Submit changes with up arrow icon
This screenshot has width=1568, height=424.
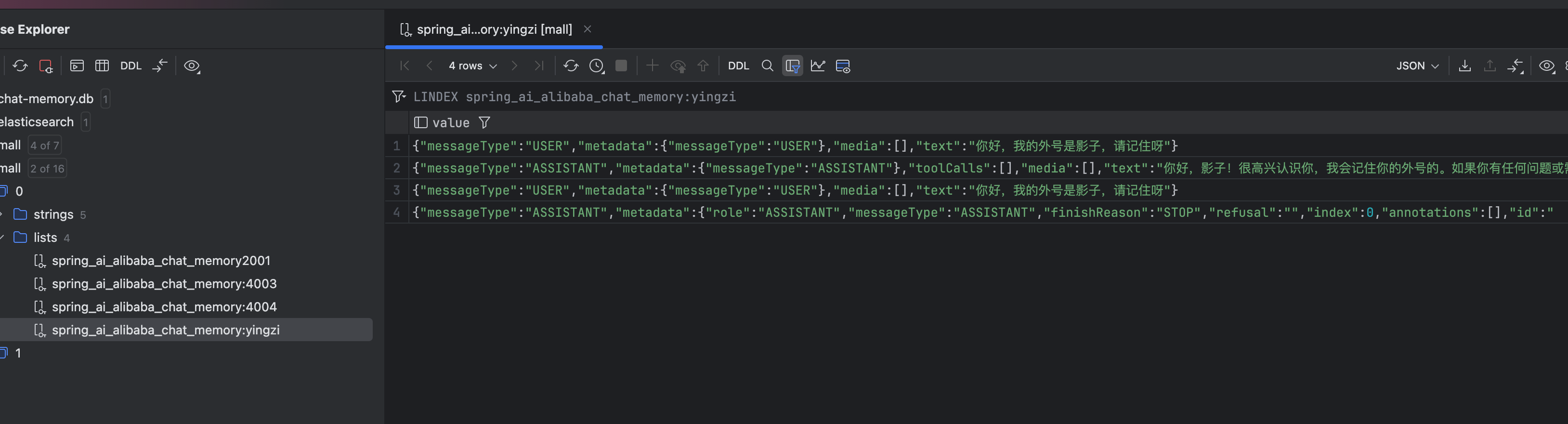coord(703,66)
